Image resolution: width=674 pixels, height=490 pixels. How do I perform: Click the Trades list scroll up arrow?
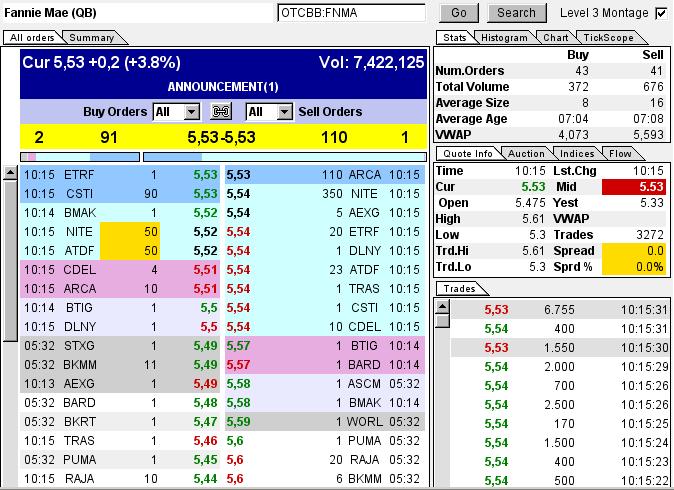coord(443,307)
